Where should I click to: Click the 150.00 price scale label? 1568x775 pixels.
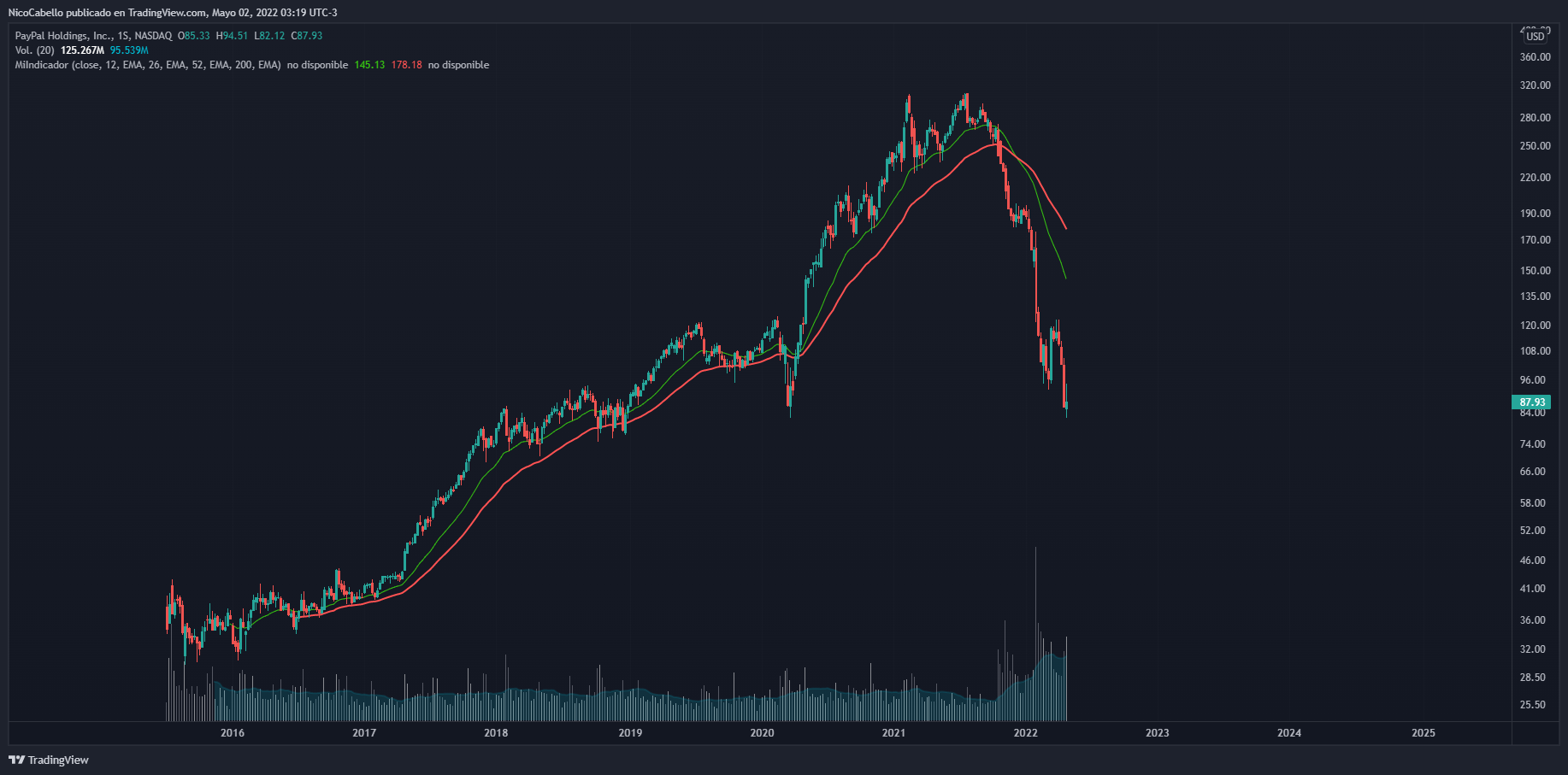pos(1536,271)
